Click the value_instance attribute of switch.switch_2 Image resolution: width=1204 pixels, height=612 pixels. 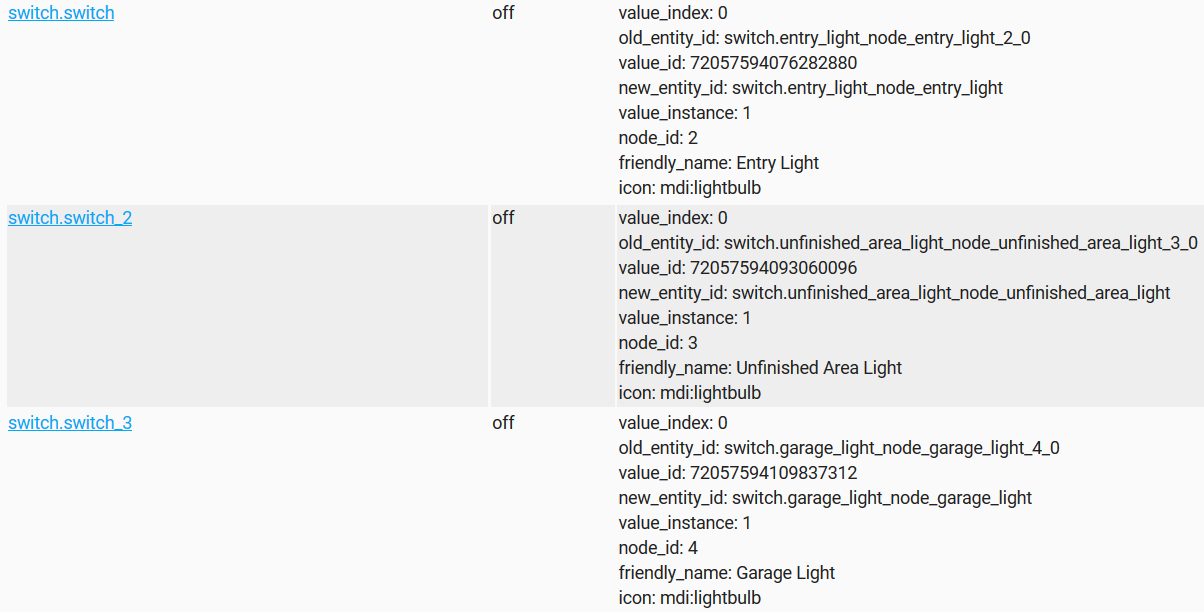[x=684, y=317]
